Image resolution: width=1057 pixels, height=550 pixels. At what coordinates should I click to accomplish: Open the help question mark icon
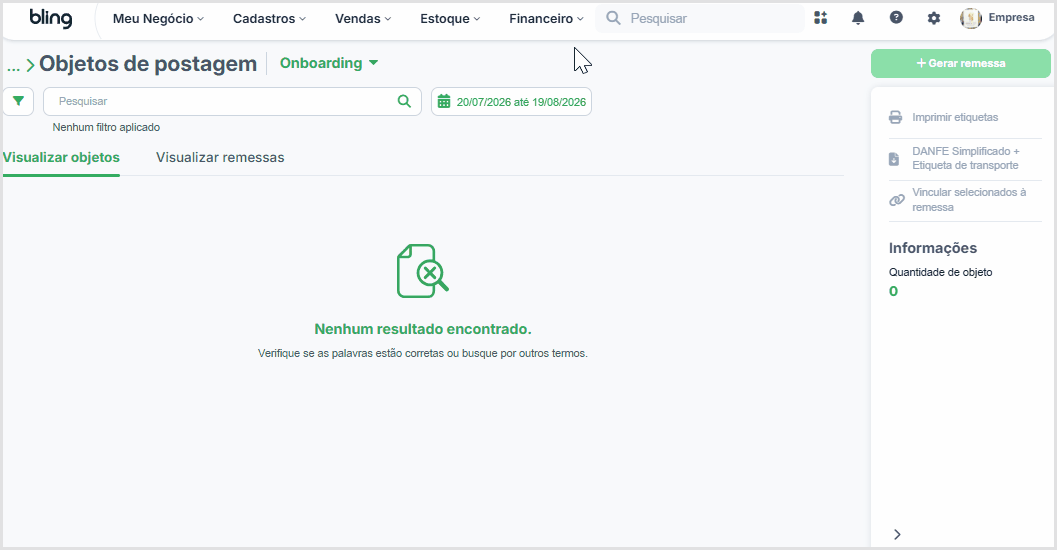coord(896,18)
